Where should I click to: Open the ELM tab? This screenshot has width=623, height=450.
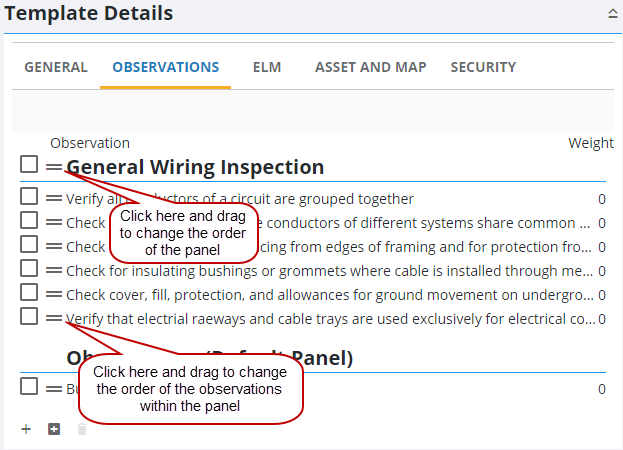click(x=267, y=67)
